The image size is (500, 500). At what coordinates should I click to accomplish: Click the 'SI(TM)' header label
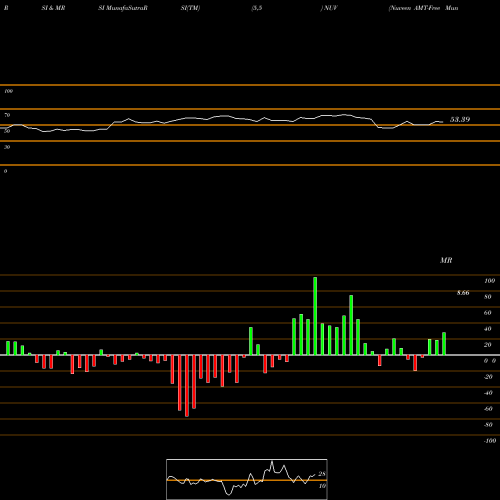[x=190, y=8]
